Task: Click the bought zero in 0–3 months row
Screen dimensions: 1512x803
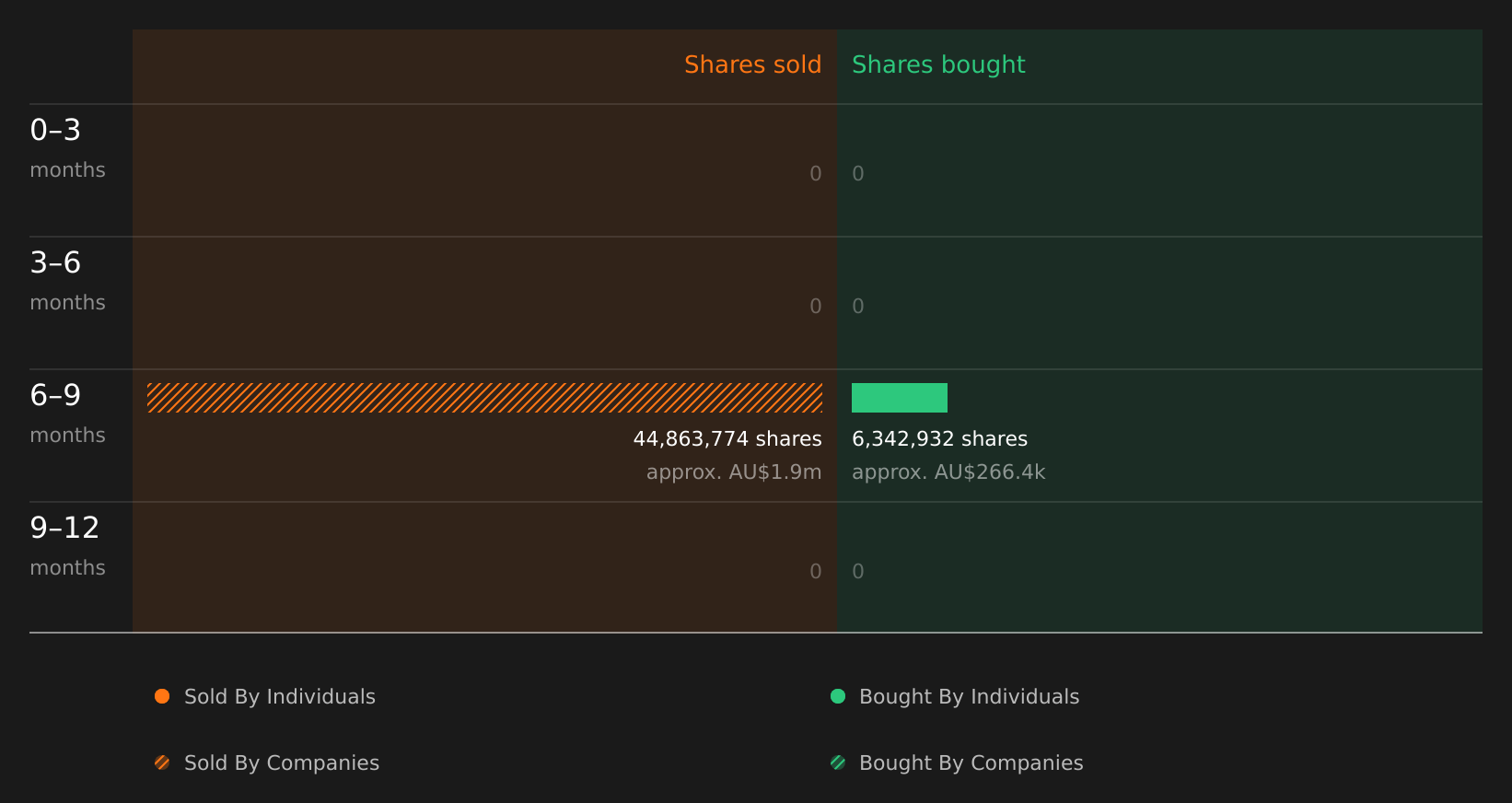Action: coord(858,174)
